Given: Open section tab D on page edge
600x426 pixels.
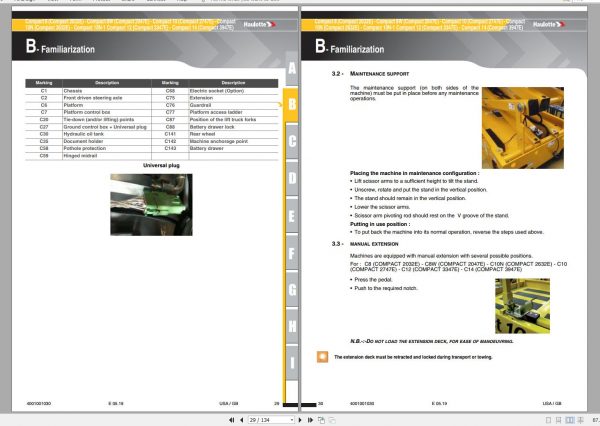Looking at the screenshot, I should pos(292,178).
